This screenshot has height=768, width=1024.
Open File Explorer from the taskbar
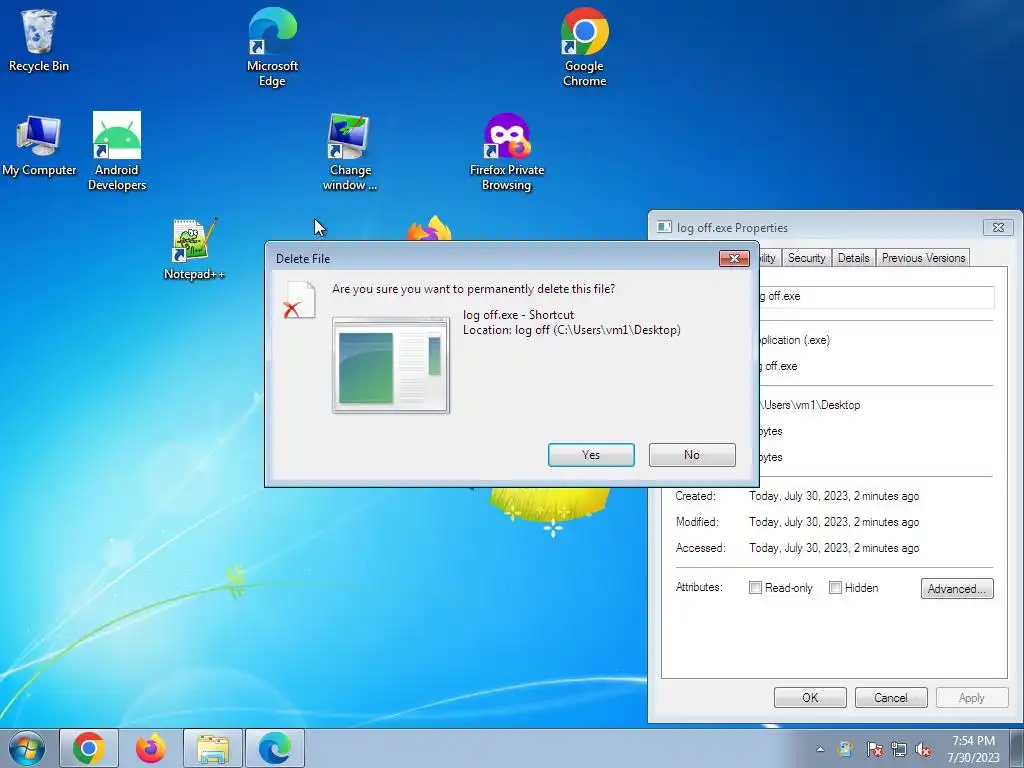pos(213,748)
